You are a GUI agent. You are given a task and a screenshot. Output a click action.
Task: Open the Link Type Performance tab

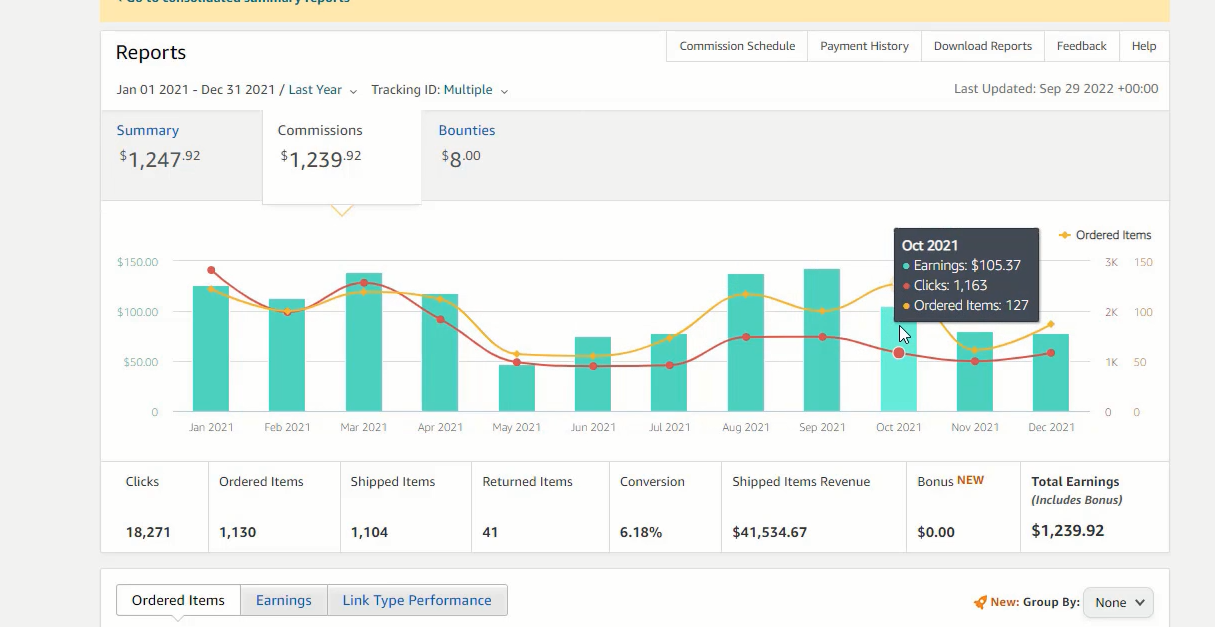coord(417,600)
